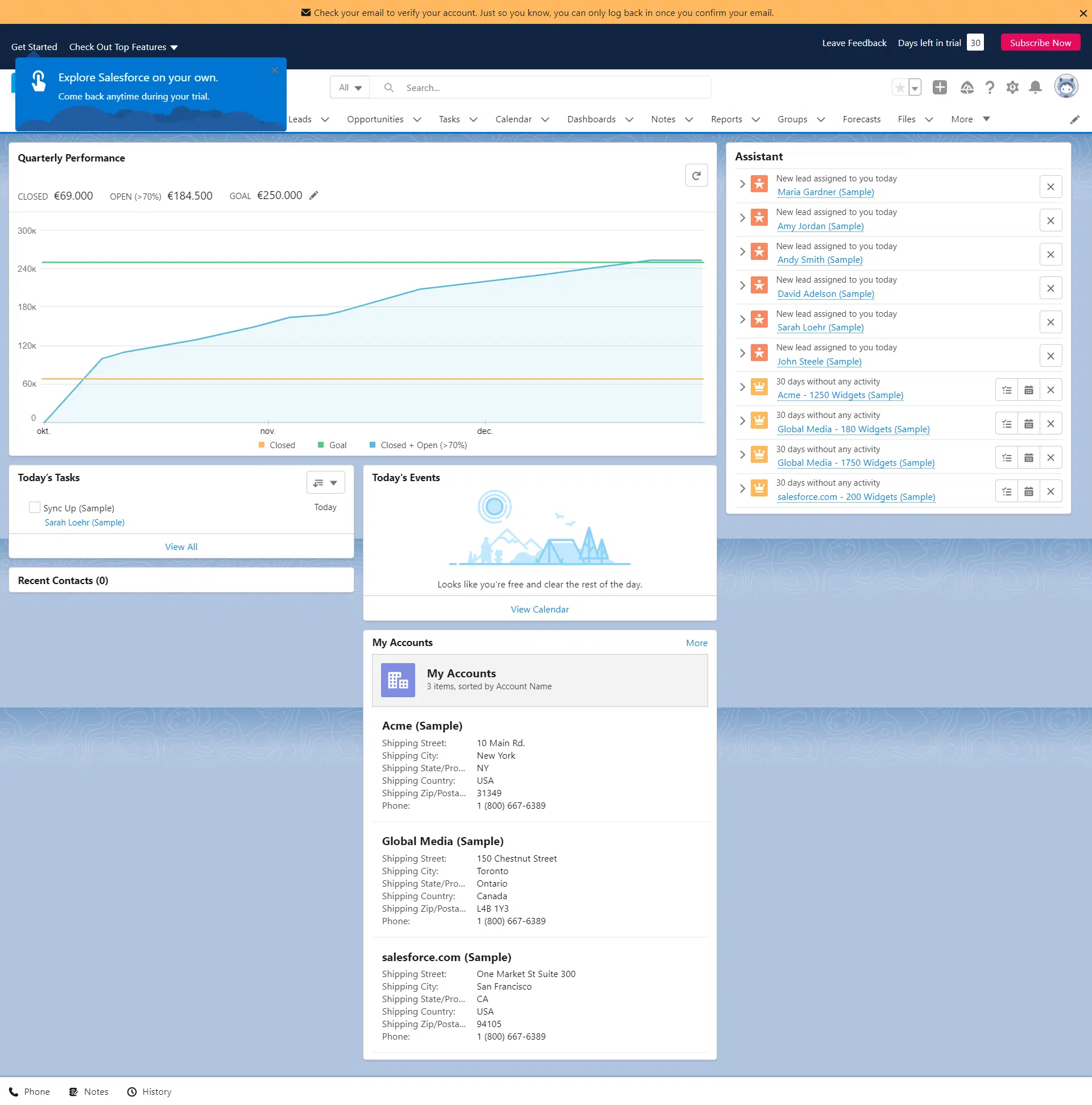Screen dimensions: 1092x1105
Task: Click the Closed legend color swatch
Action: pyautogui.click(x=262, y=445)
